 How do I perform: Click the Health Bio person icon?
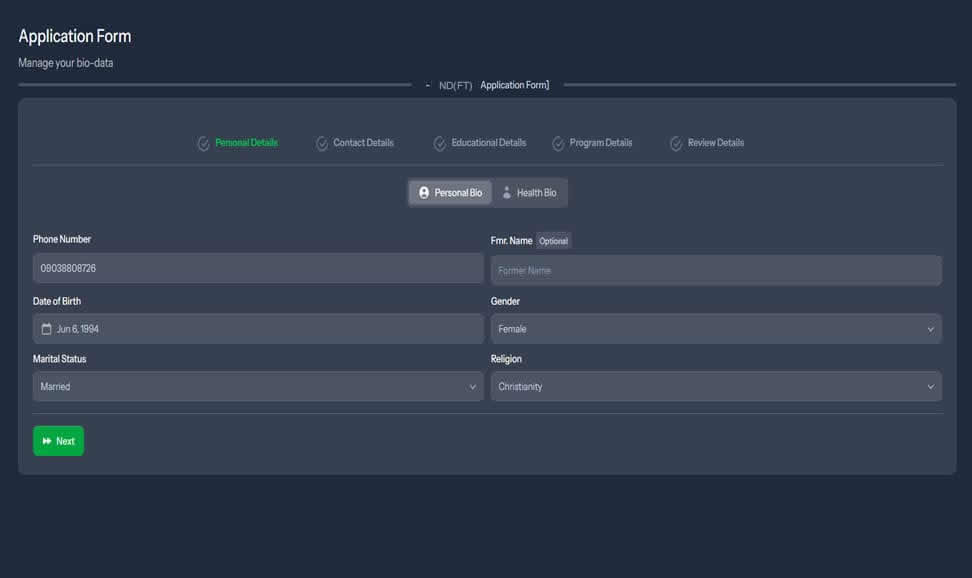click(x=507, y=193)
